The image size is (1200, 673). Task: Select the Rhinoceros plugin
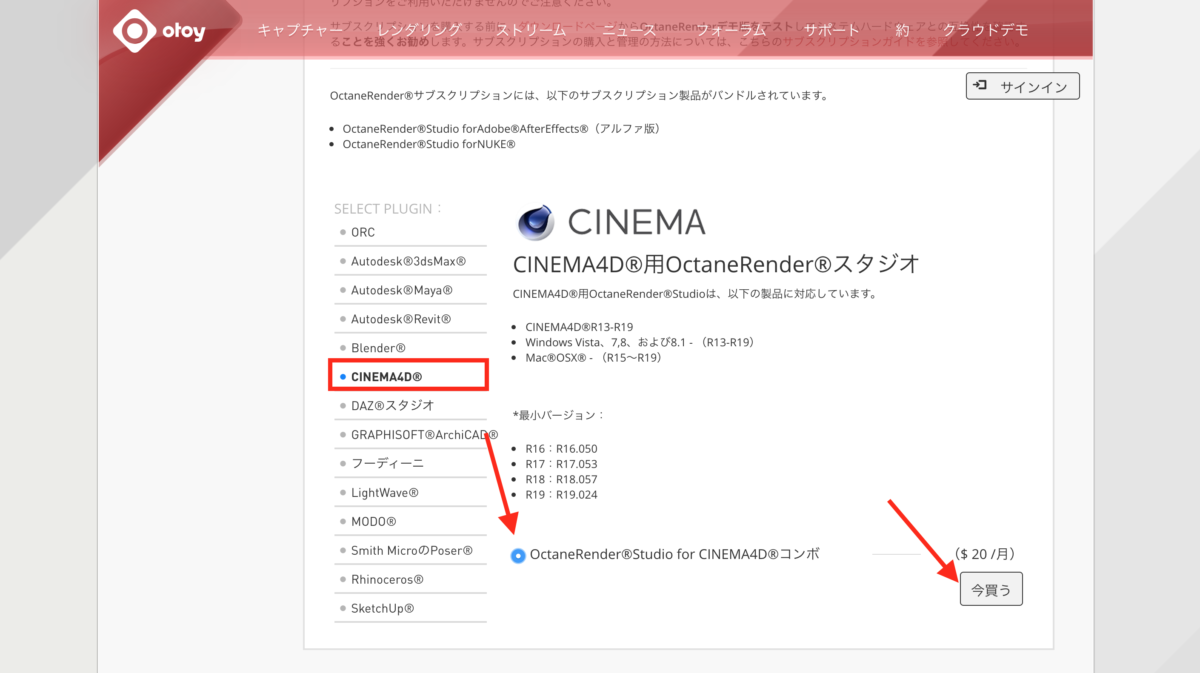[x=387, y=580]
